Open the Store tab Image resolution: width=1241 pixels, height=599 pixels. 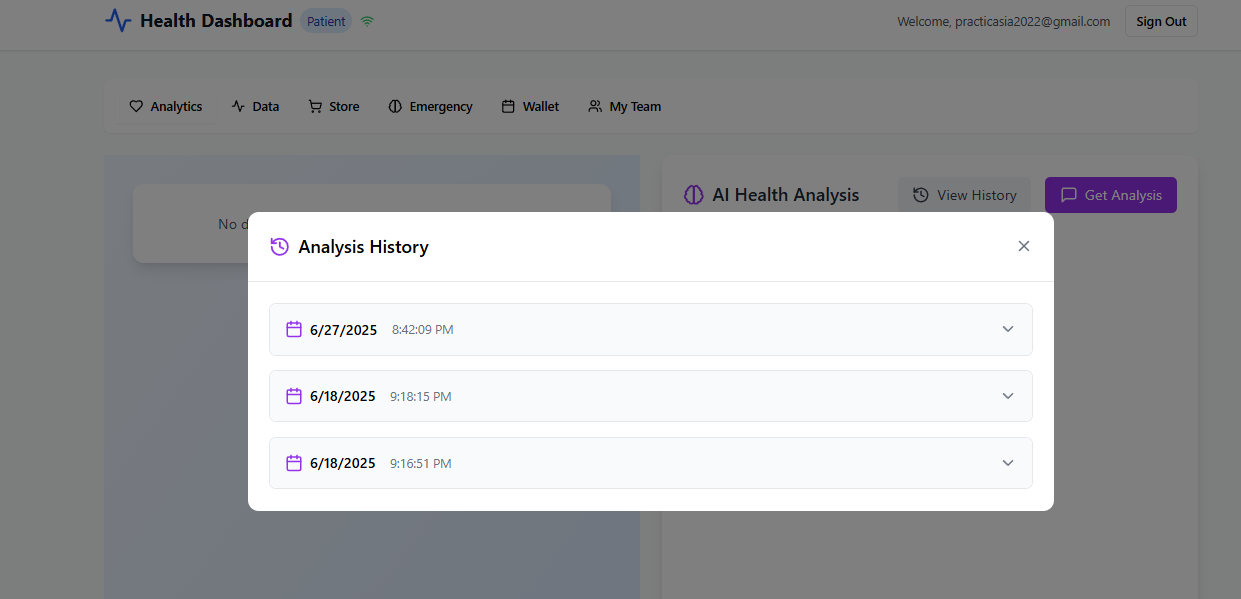[x=334, y=106]
